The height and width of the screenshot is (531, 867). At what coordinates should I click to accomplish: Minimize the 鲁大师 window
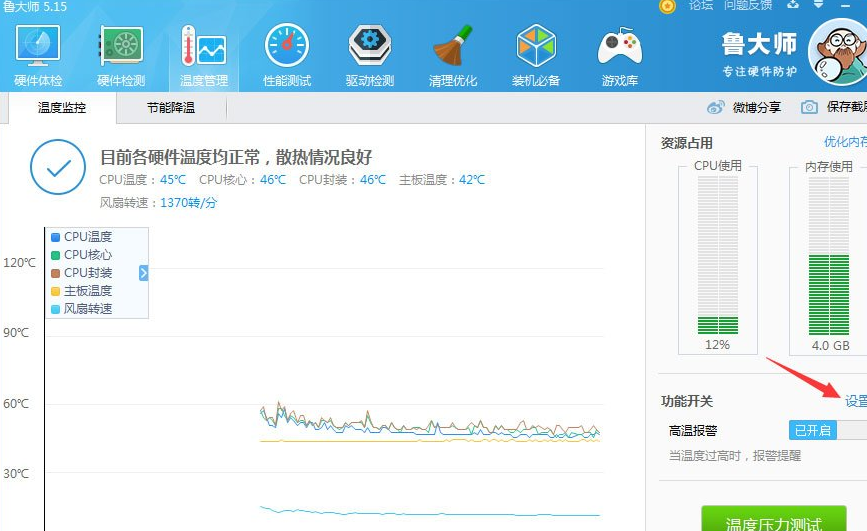[x=845, y=6]
